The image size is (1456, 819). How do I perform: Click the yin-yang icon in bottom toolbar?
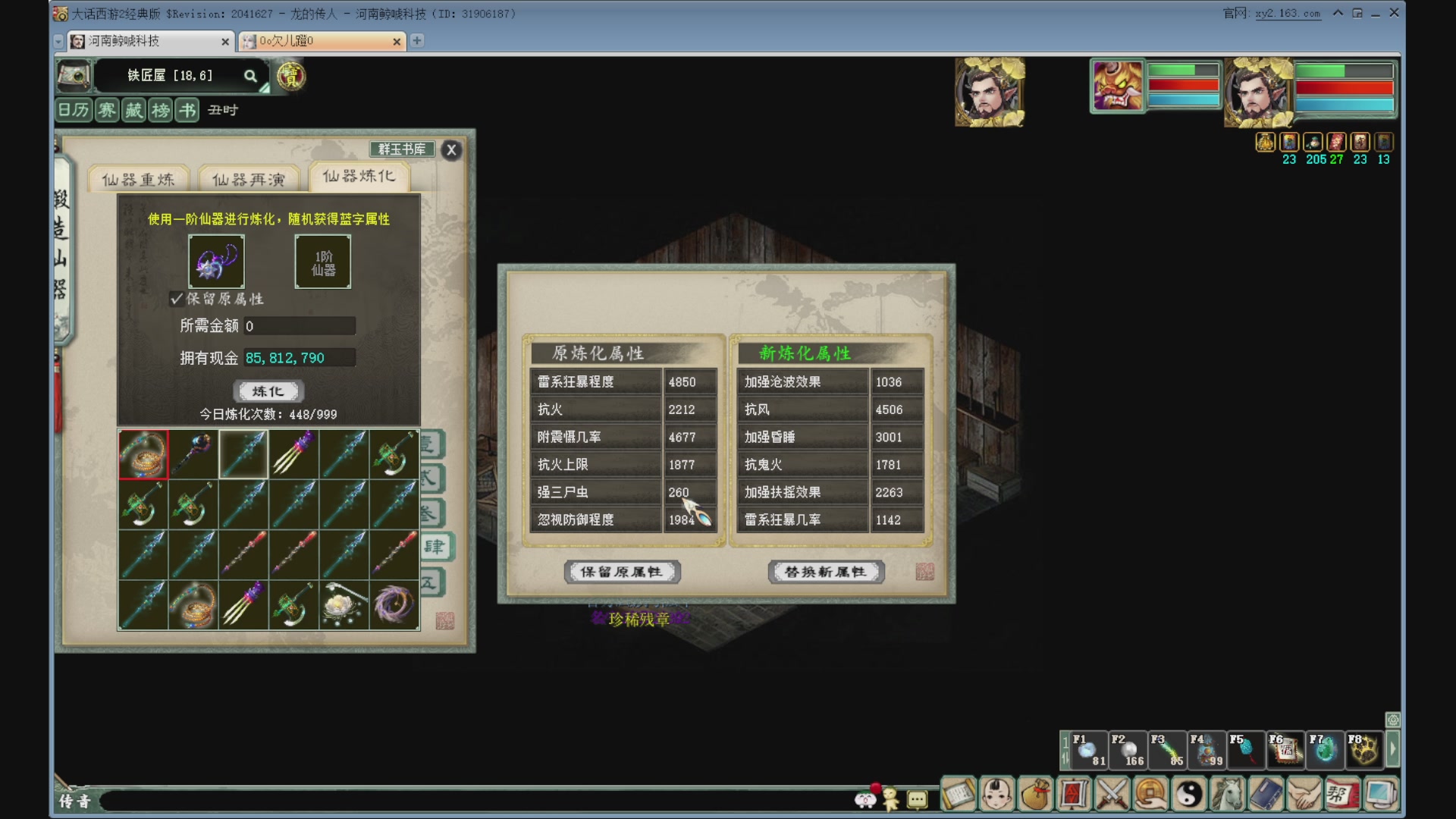pyautogui.click(x=1188, y=795)
